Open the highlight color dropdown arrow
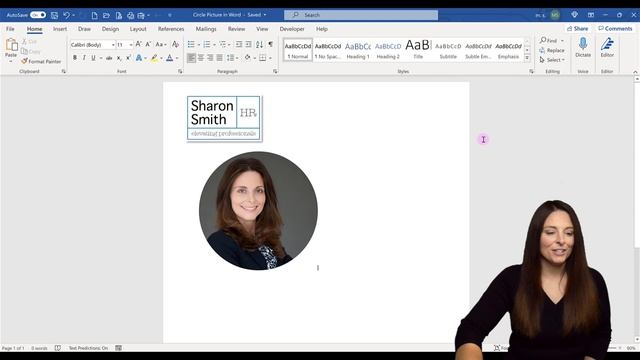 (x=161, y=58)
